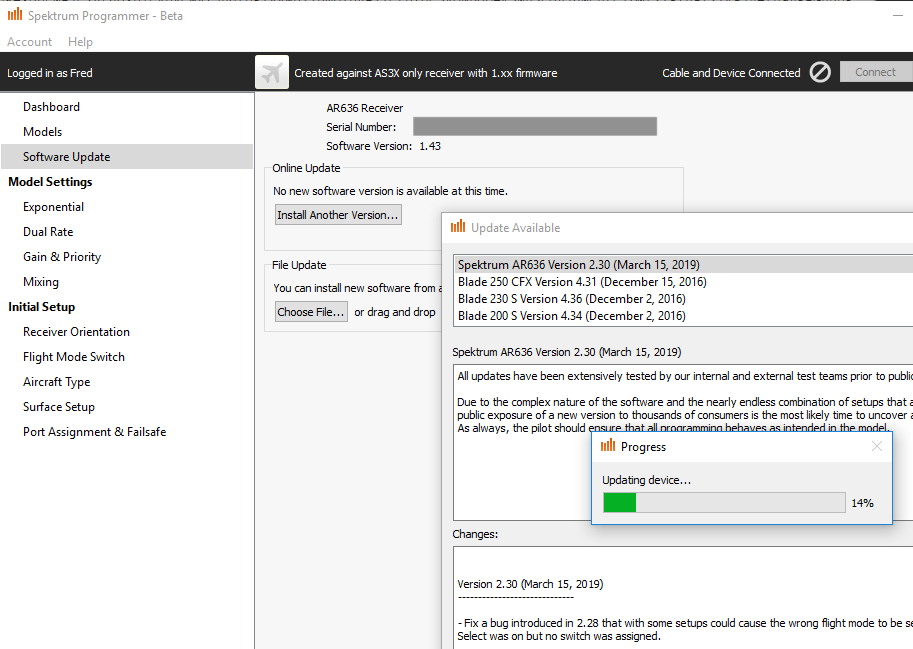
Task: Go to Exponential settings
Action: pos(54,207)
